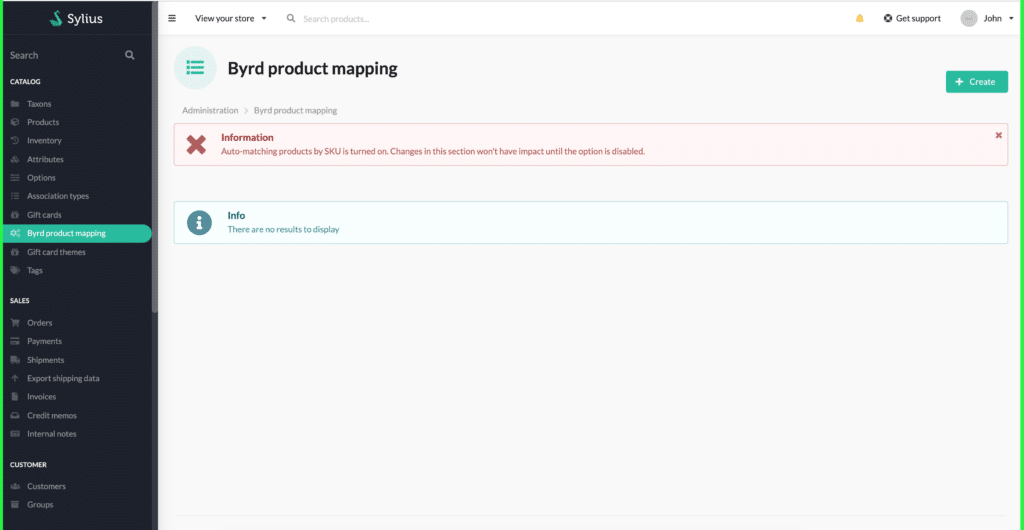Open the Customers section
This screenshot has width=1024, height=530.
(46, 486)
